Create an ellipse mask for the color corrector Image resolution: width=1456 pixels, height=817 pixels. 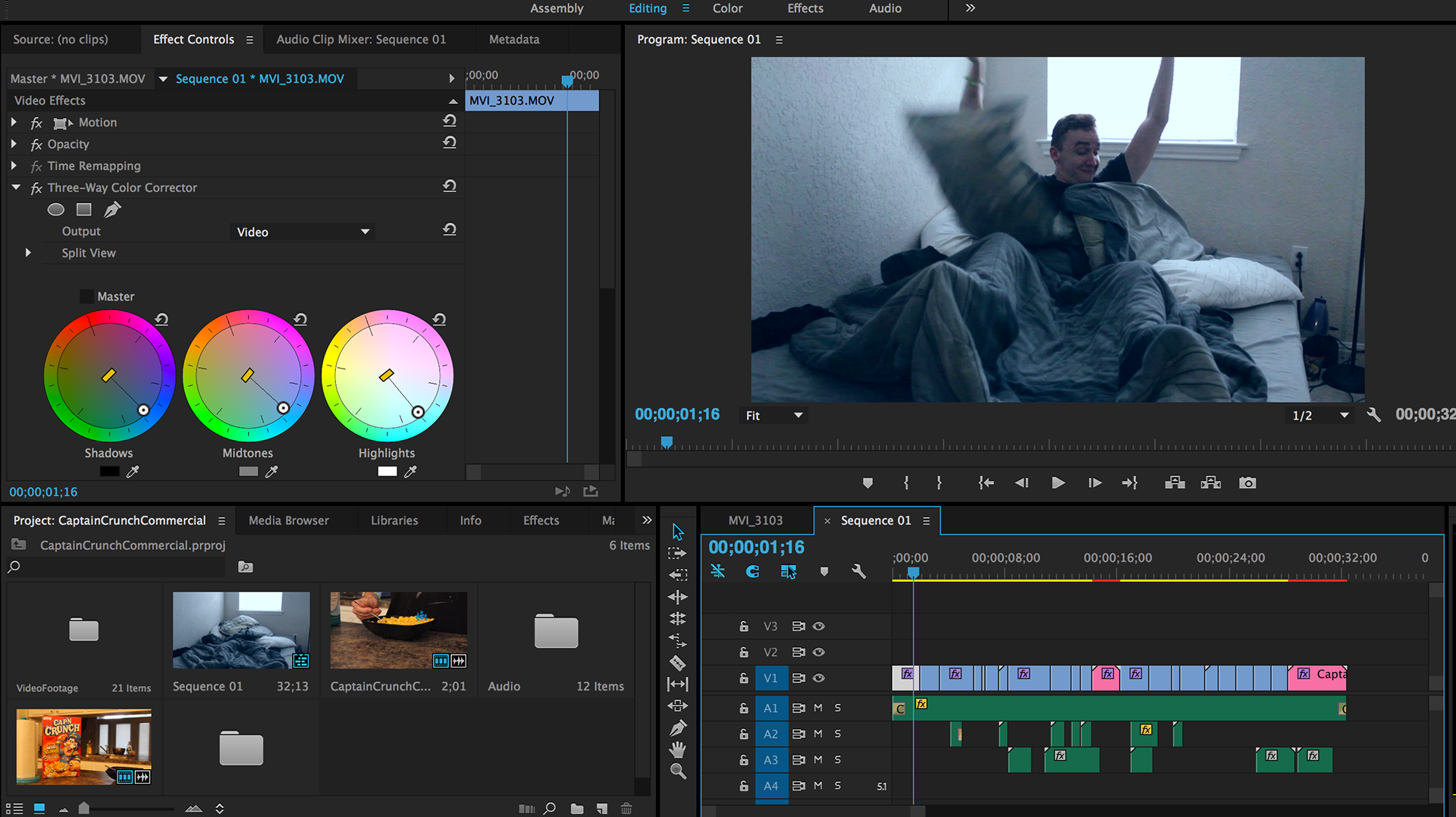click(x=56, y=209)
